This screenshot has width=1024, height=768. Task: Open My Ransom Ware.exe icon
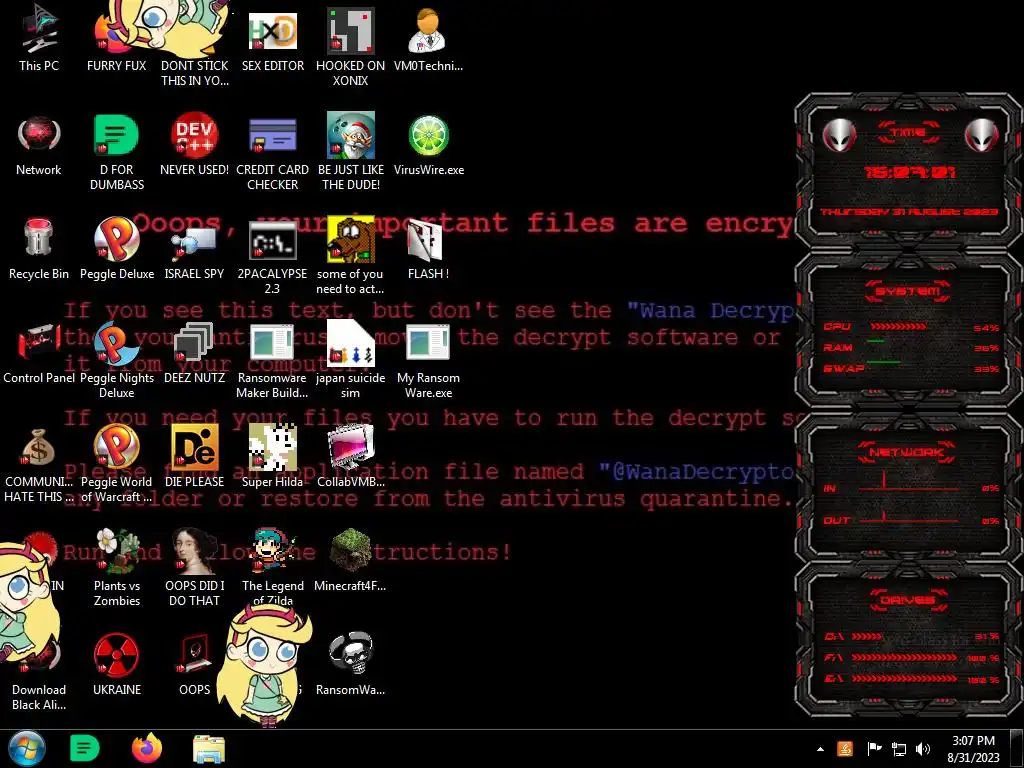click(428, 359)
